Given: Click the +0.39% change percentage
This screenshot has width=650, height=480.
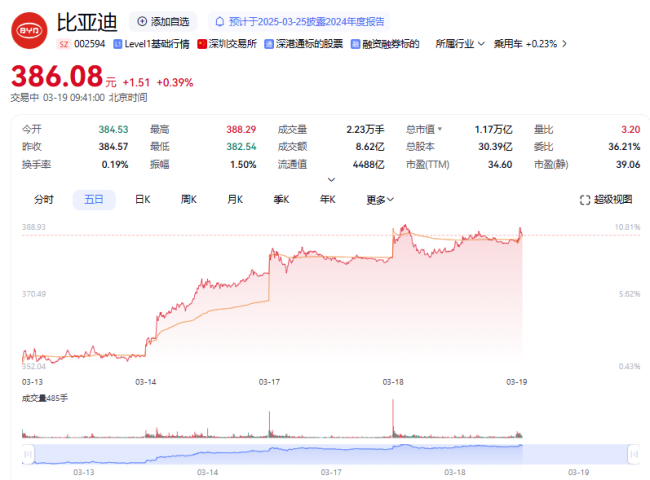Looking at the screenshot, I should click(x=175, y=82).
